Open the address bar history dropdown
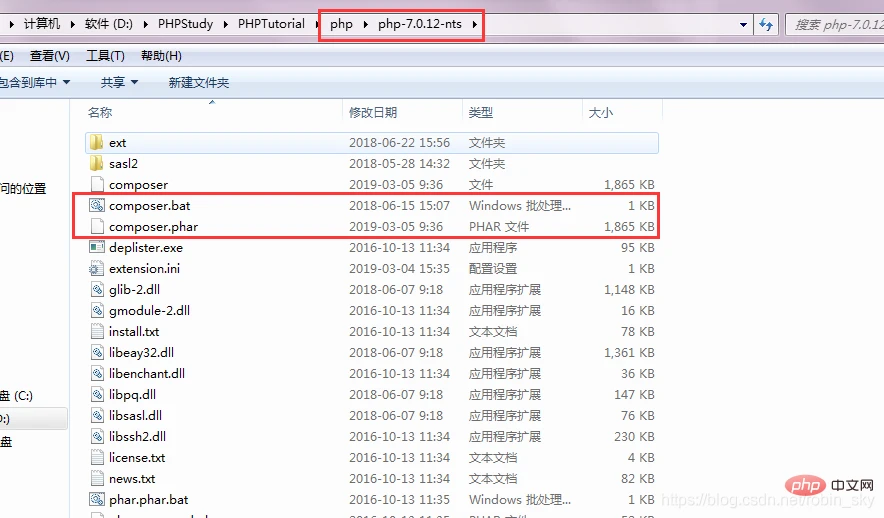 743,24
